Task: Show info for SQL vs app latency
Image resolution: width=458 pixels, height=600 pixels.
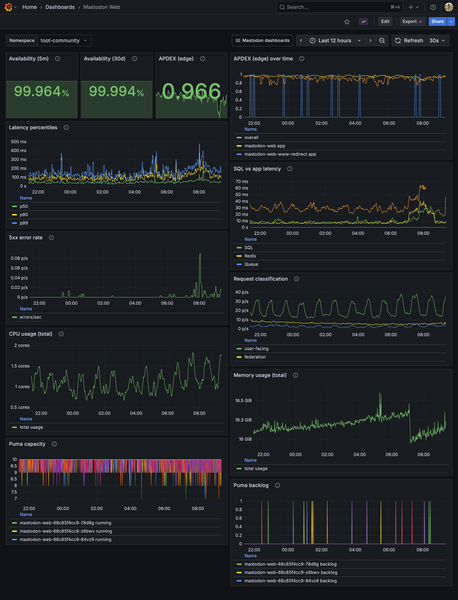Action: [290, 169]
